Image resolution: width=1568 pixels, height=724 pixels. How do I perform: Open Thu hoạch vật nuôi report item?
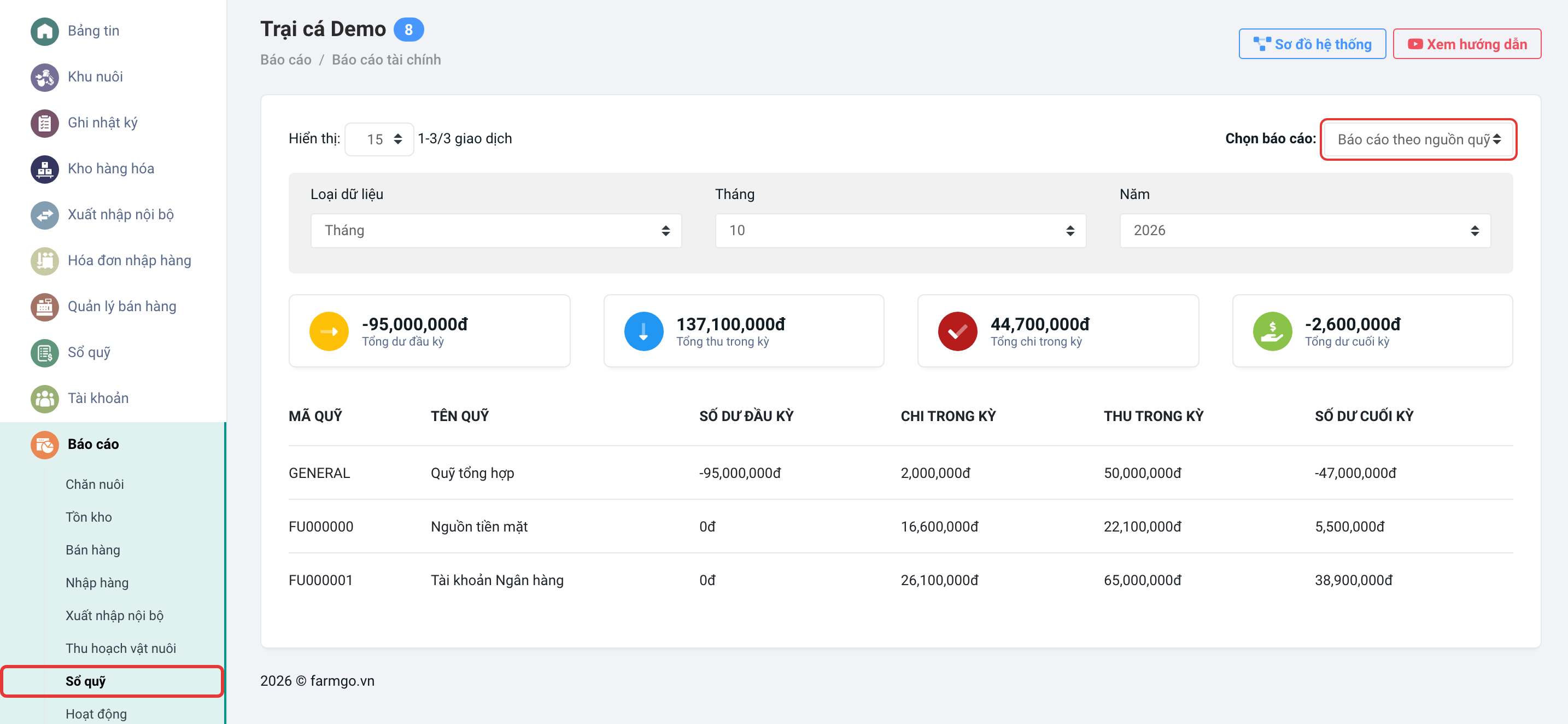coord(121,649)
